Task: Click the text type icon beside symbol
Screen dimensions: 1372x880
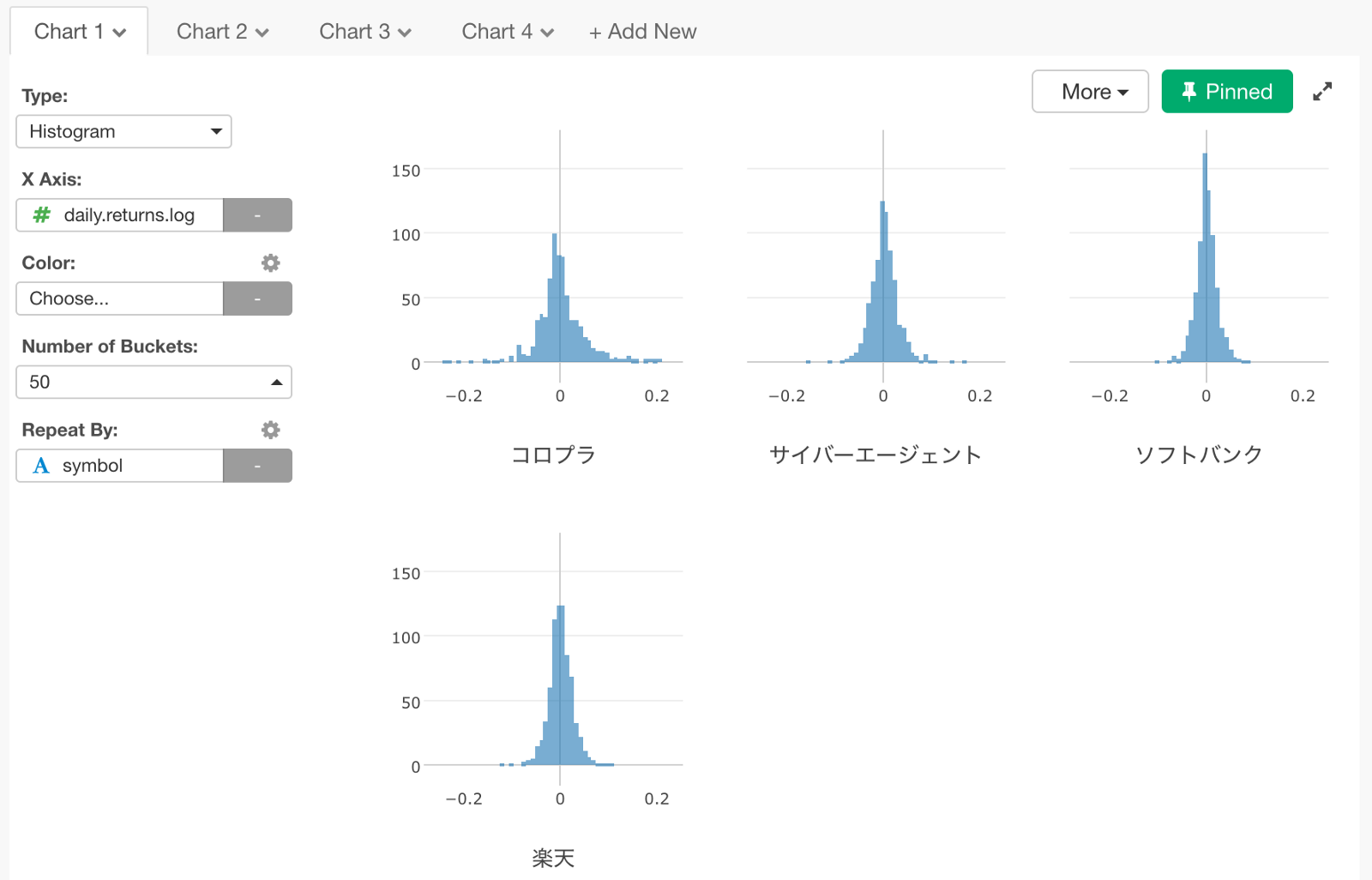Action: pyautogui.click(x=40, y=466)
